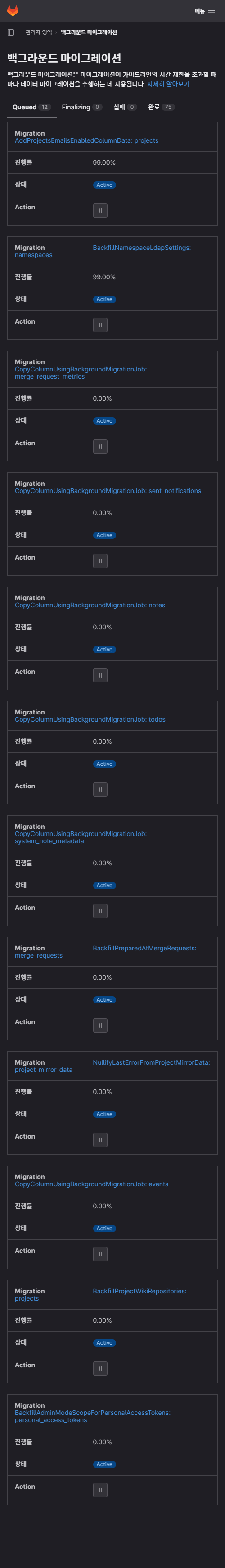The height and width of the screenshot is (1568, 225).
Task: Go to 관리자 영역 breadcrumb
Action: [x=39, y=32]
